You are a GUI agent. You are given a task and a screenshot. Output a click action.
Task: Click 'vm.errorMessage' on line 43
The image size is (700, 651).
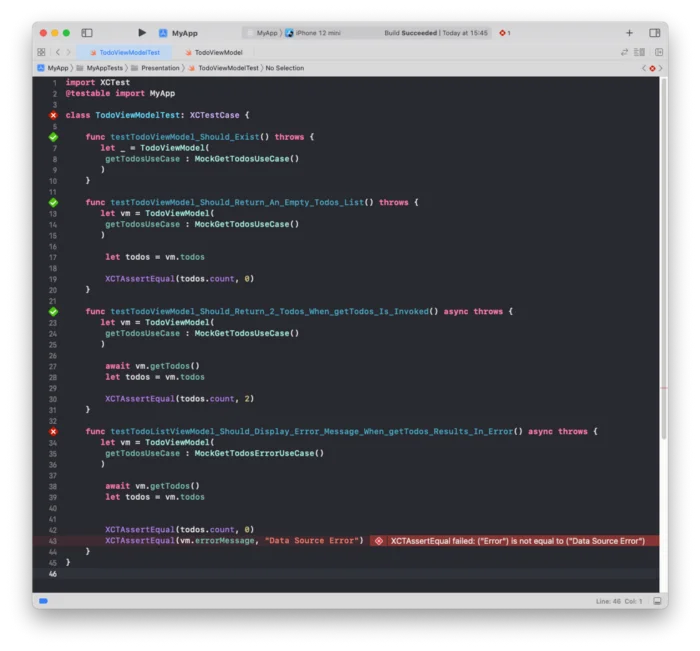pyautogui.click(x=217, y=541)
